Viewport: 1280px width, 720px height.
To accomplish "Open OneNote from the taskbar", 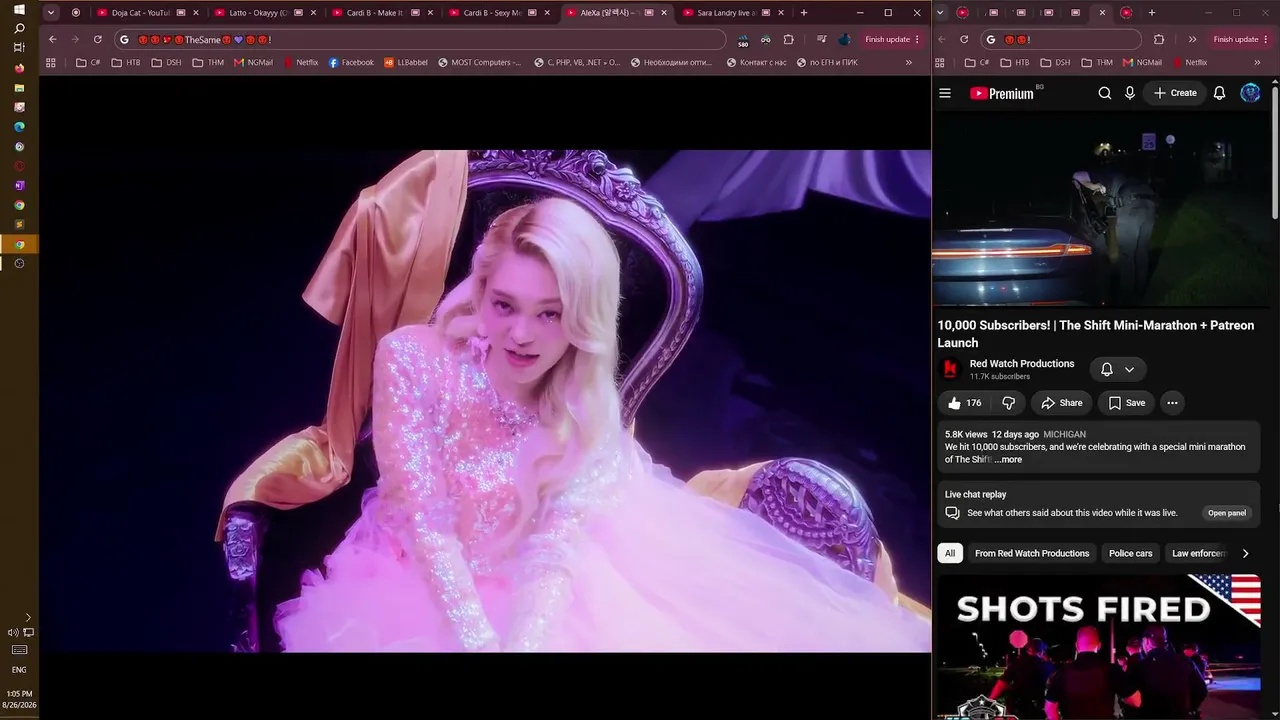I will (x=19, y=185).
